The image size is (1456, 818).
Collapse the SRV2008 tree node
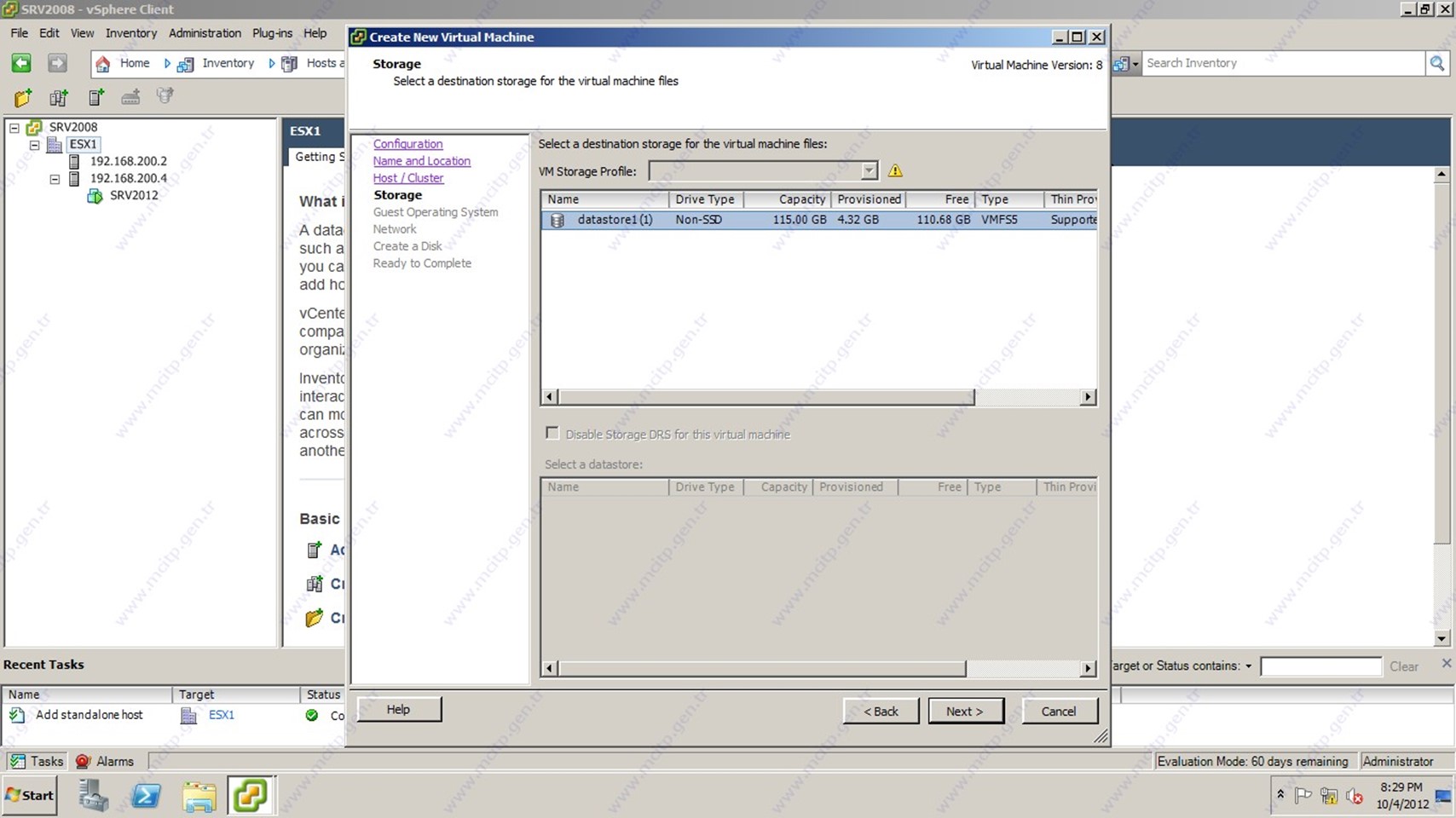14,127
